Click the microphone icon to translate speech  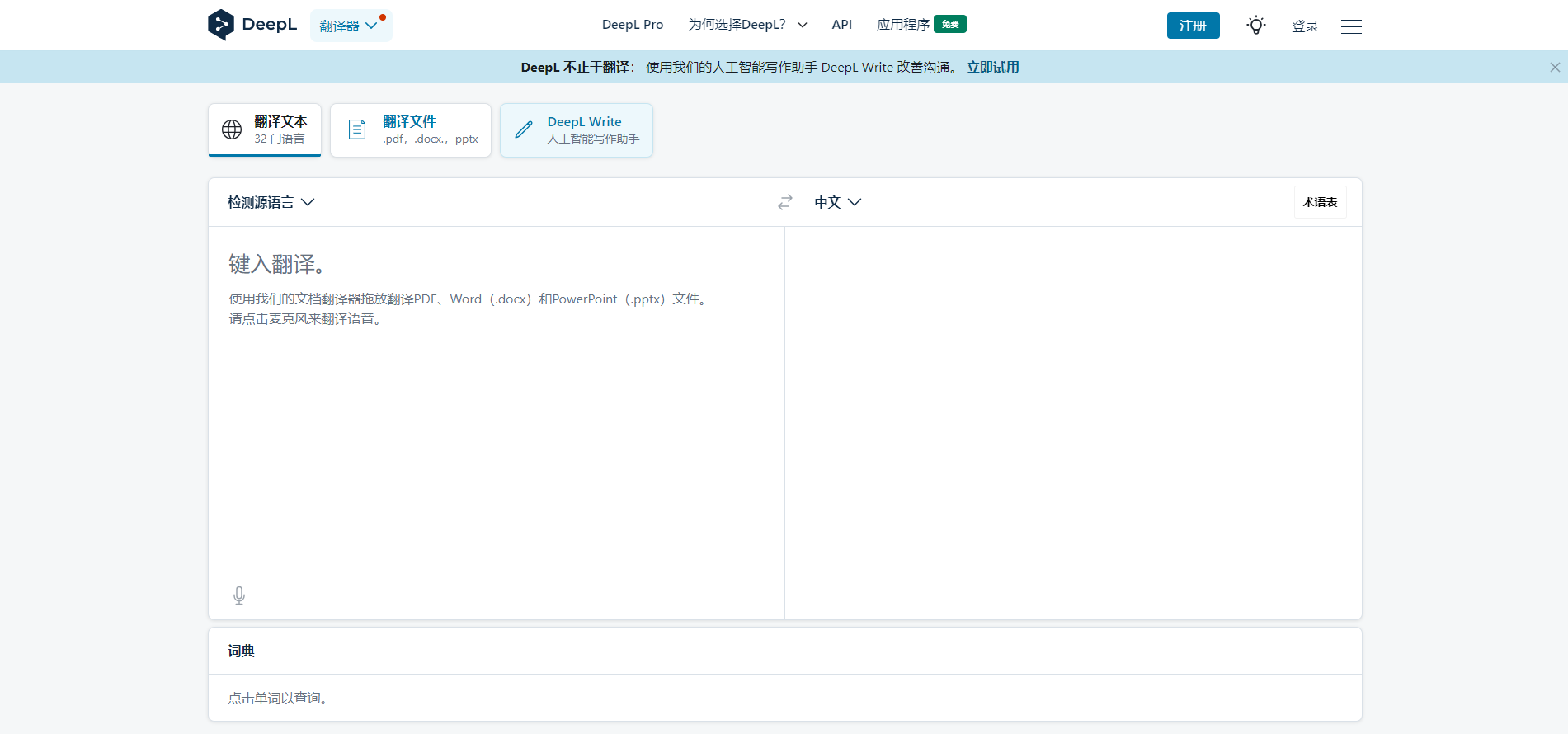point(239,595)
